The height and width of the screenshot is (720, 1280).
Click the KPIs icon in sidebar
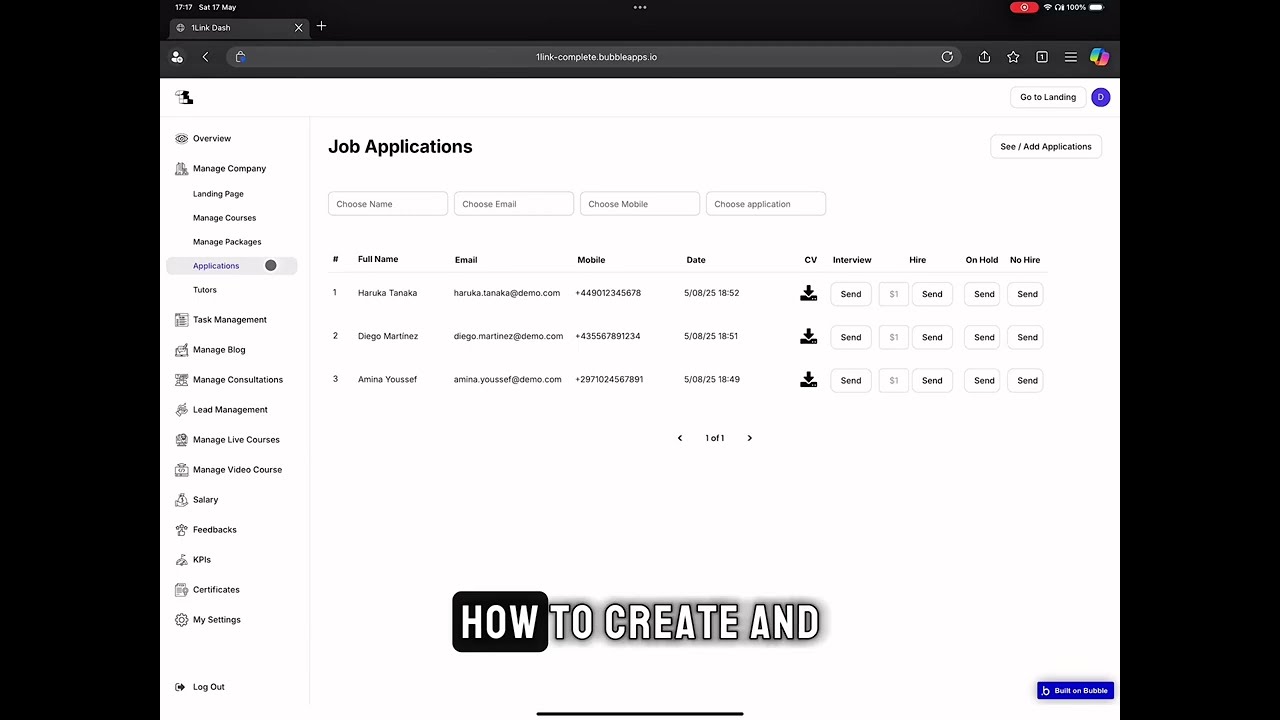tap(181, 560)
